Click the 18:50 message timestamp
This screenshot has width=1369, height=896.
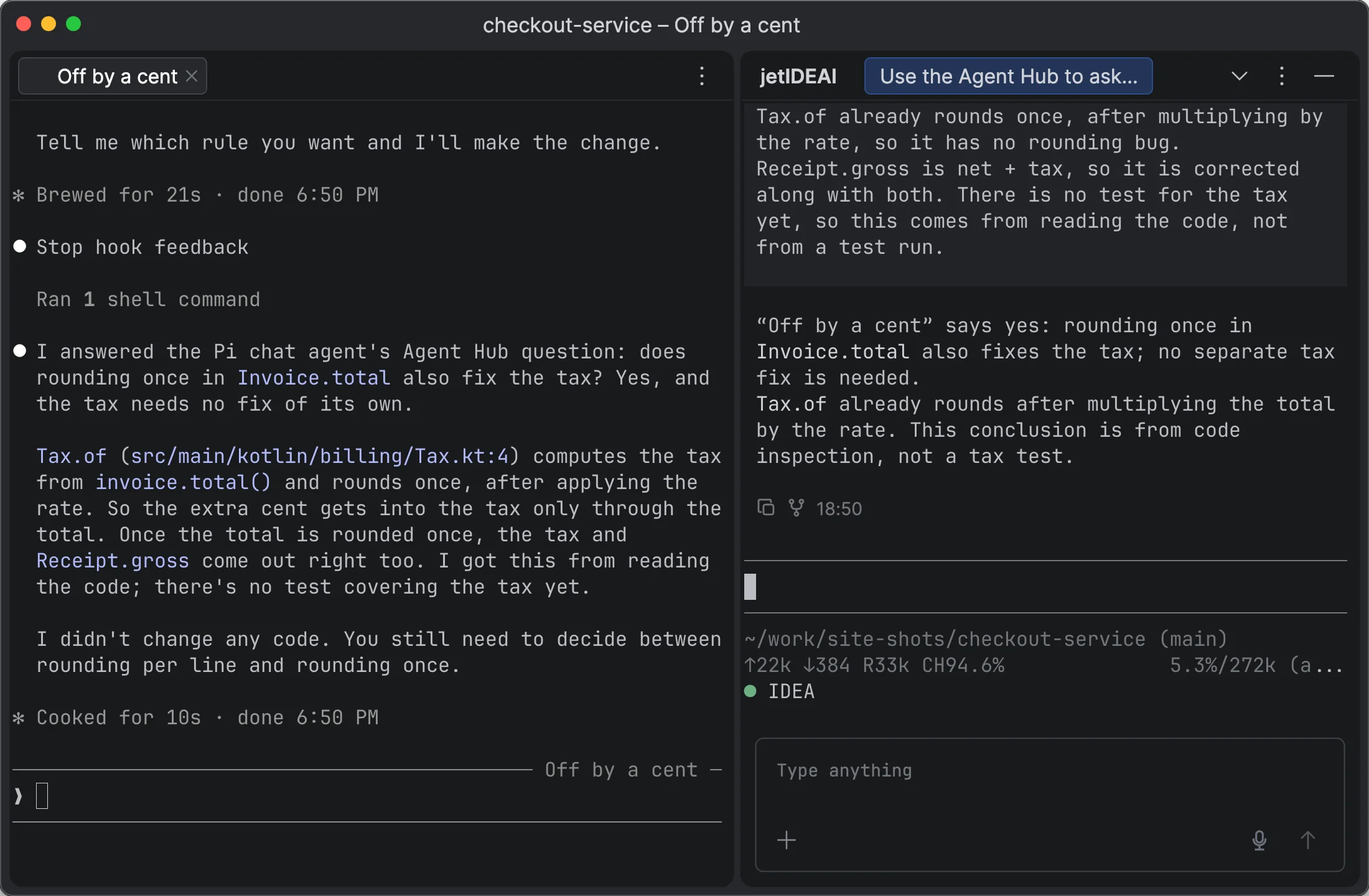(x=839, y=508)
